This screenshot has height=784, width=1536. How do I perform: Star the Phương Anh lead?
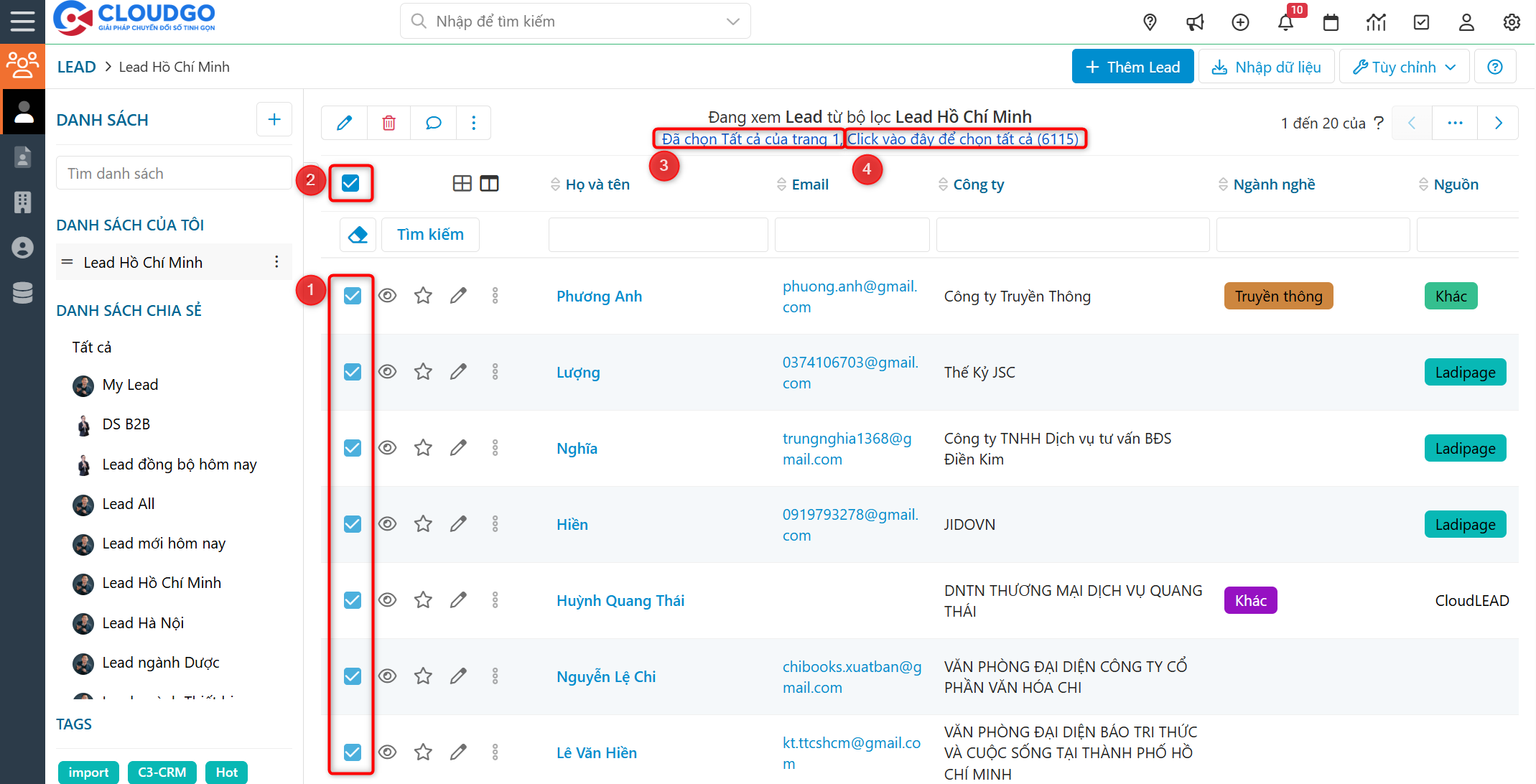click(x=423, y=296)
